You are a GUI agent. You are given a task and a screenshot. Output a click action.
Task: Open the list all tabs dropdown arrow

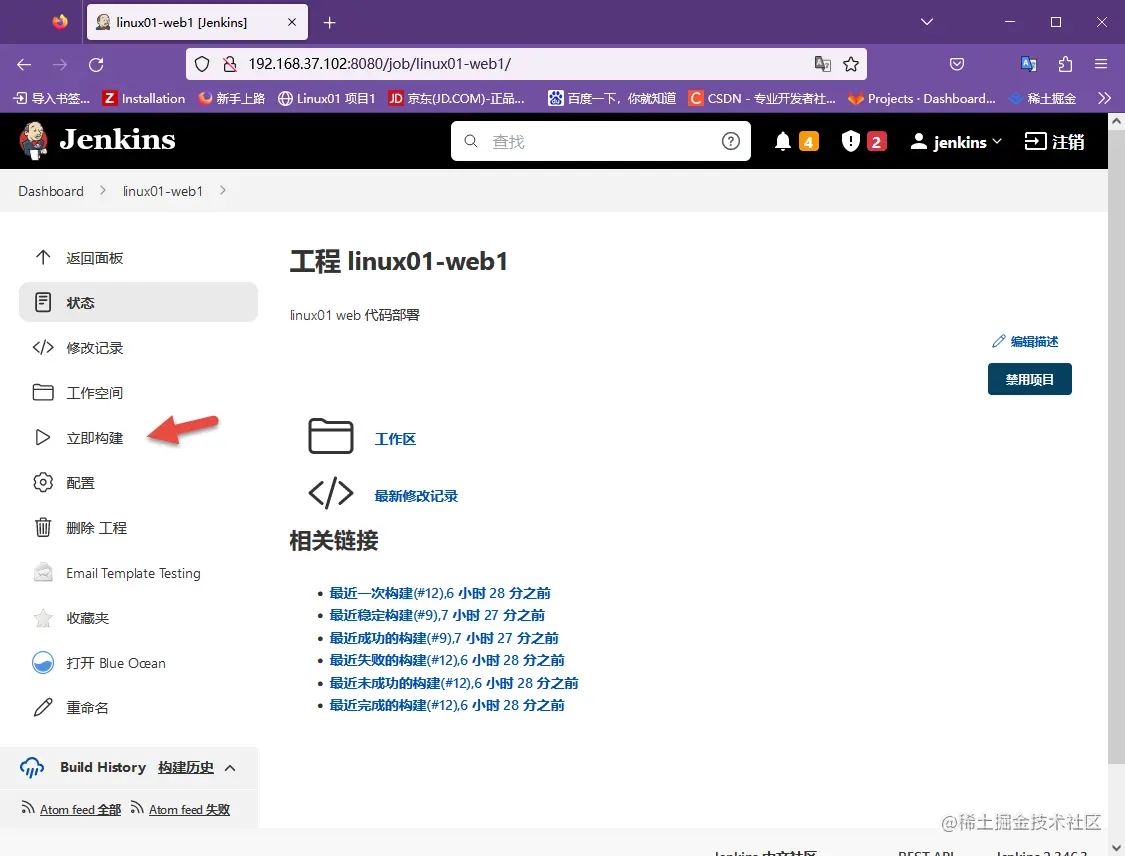coord(927,22)
